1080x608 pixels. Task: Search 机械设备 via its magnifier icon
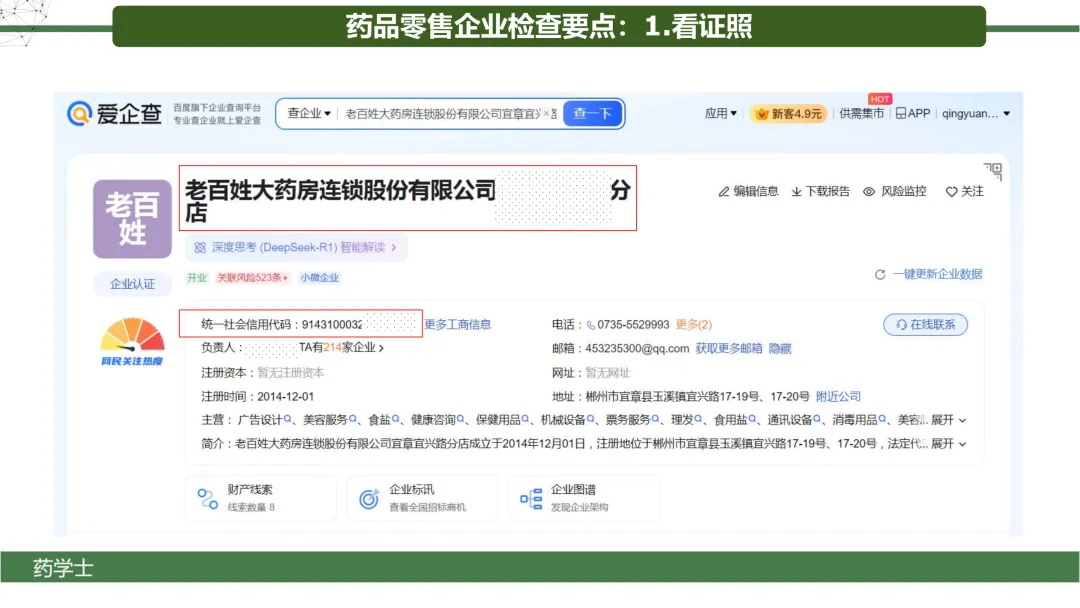590,419
